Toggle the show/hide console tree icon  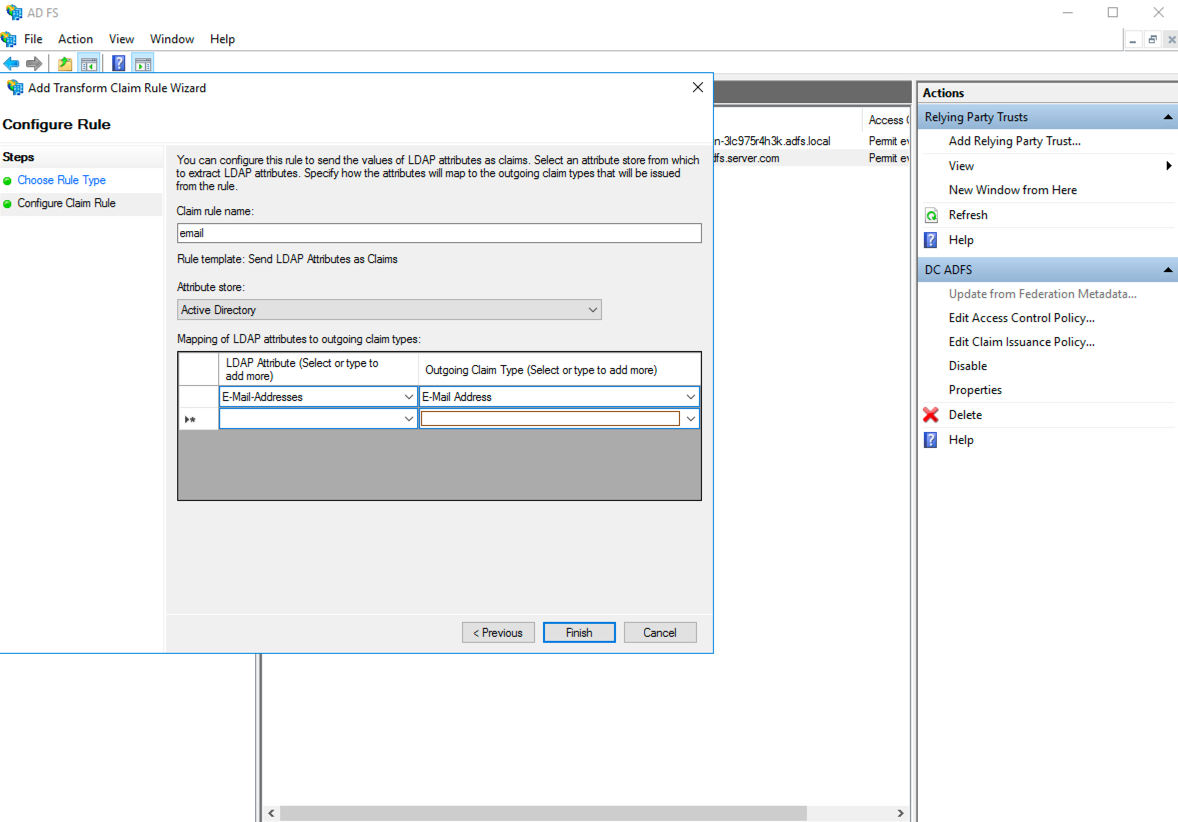(89, 63)
